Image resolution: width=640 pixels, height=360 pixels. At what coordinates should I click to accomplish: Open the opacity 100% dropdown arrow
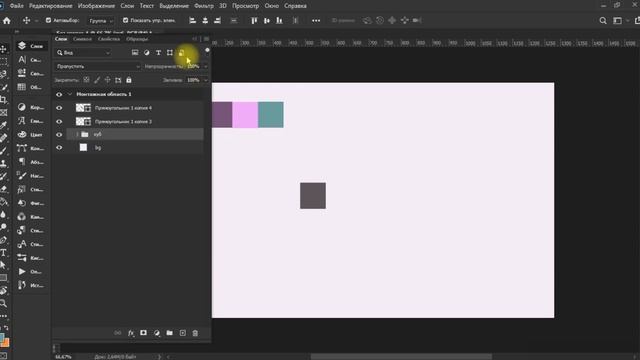coord(205,66)
